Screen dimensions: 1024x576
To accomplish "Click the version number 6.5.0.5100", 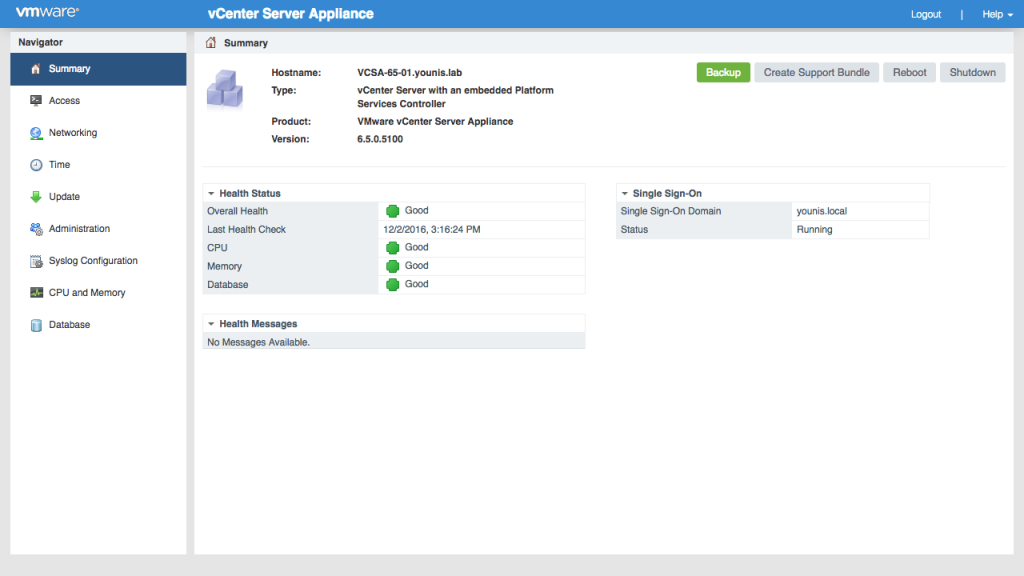I will pyautogui.click(x=380, y=139).
